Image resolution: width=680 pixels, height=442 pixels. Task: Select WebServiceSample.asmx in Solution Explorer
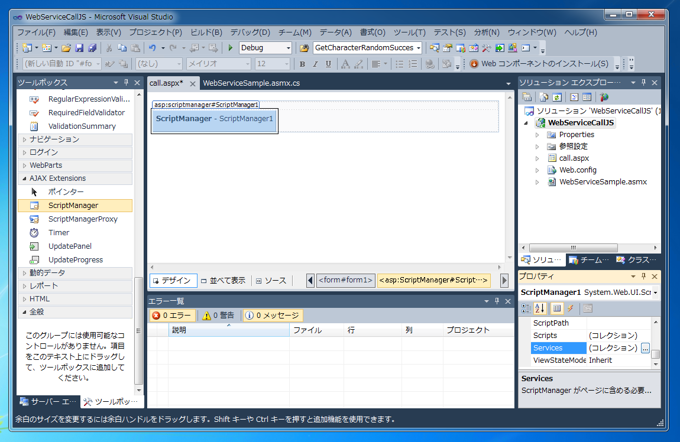603,182
